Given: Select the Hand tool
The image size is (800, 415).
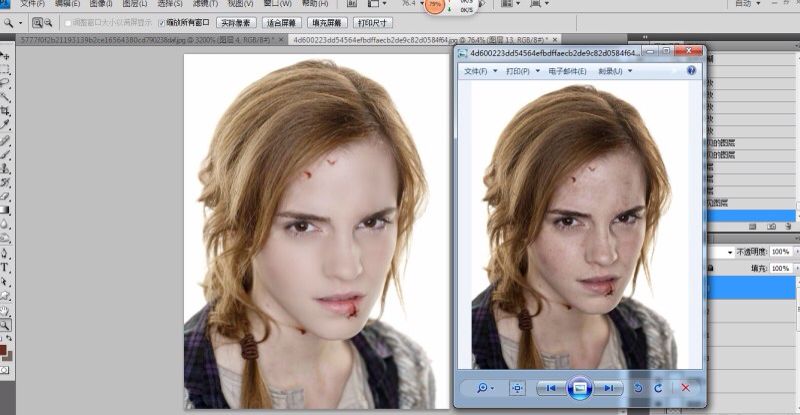Looking at the screenshot, I should pyautogui.click(x=5, y=310).
